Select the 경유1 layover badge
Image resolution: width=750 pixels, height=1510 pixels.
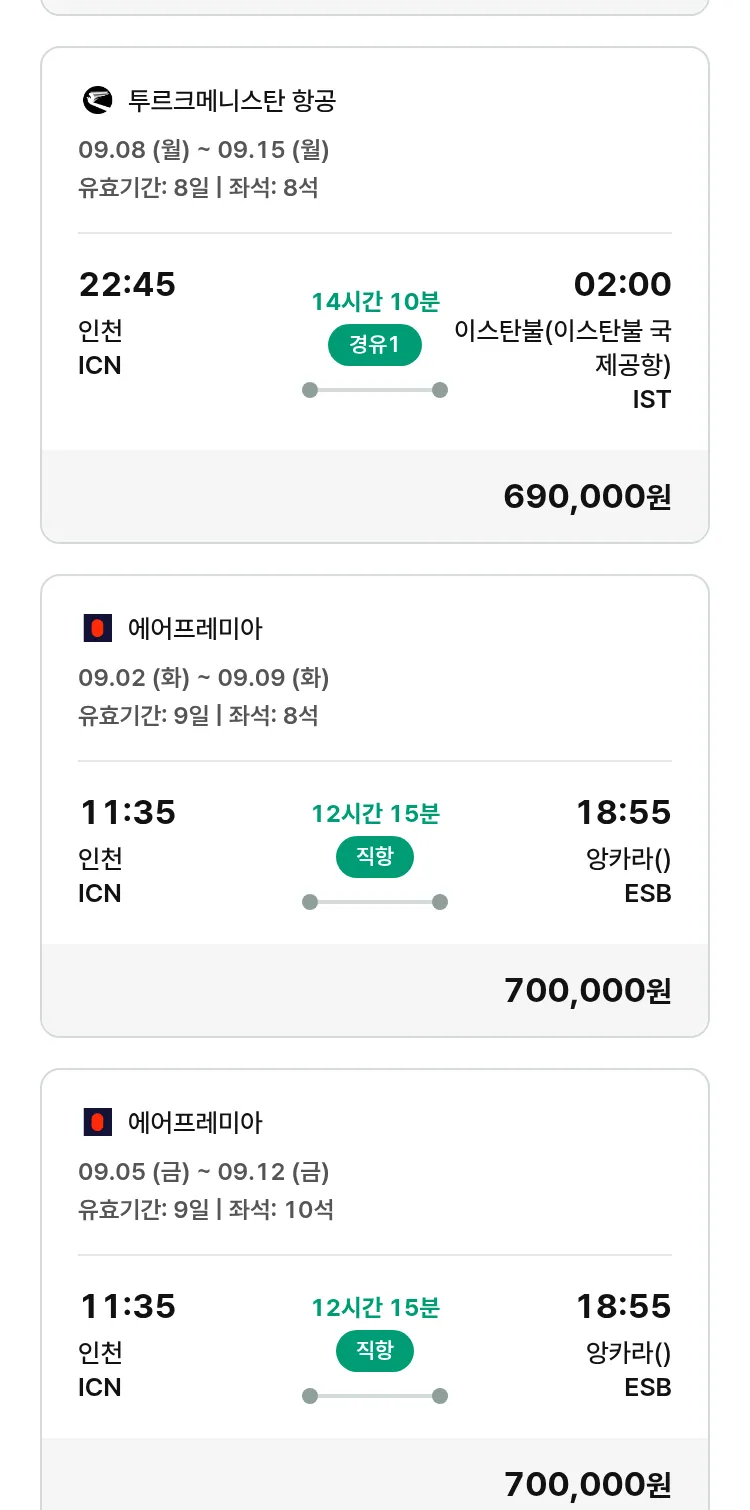pyautogui.click(x=375, y=346)
